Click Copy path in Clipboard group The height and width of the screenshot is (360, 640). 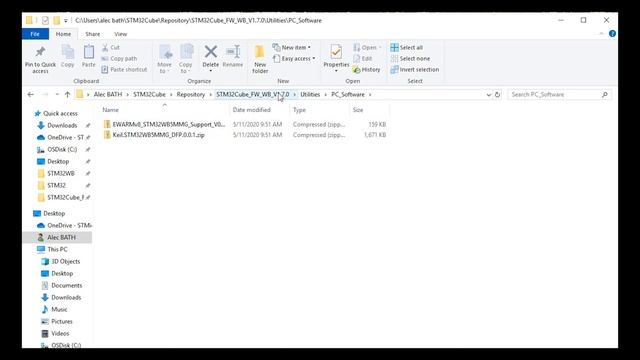(x=119, y=59)
